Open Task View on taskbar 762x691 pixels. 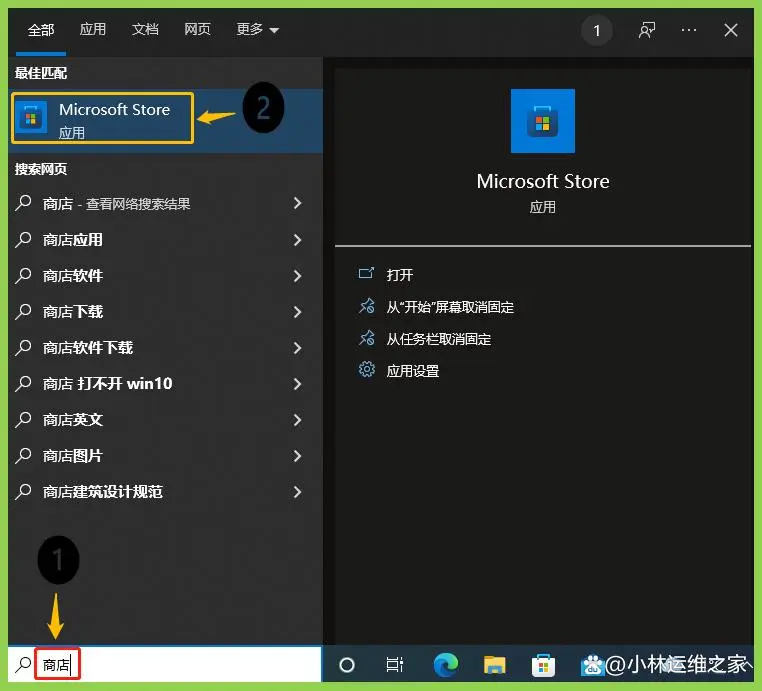pyautogui.click(x=395, y=664)
